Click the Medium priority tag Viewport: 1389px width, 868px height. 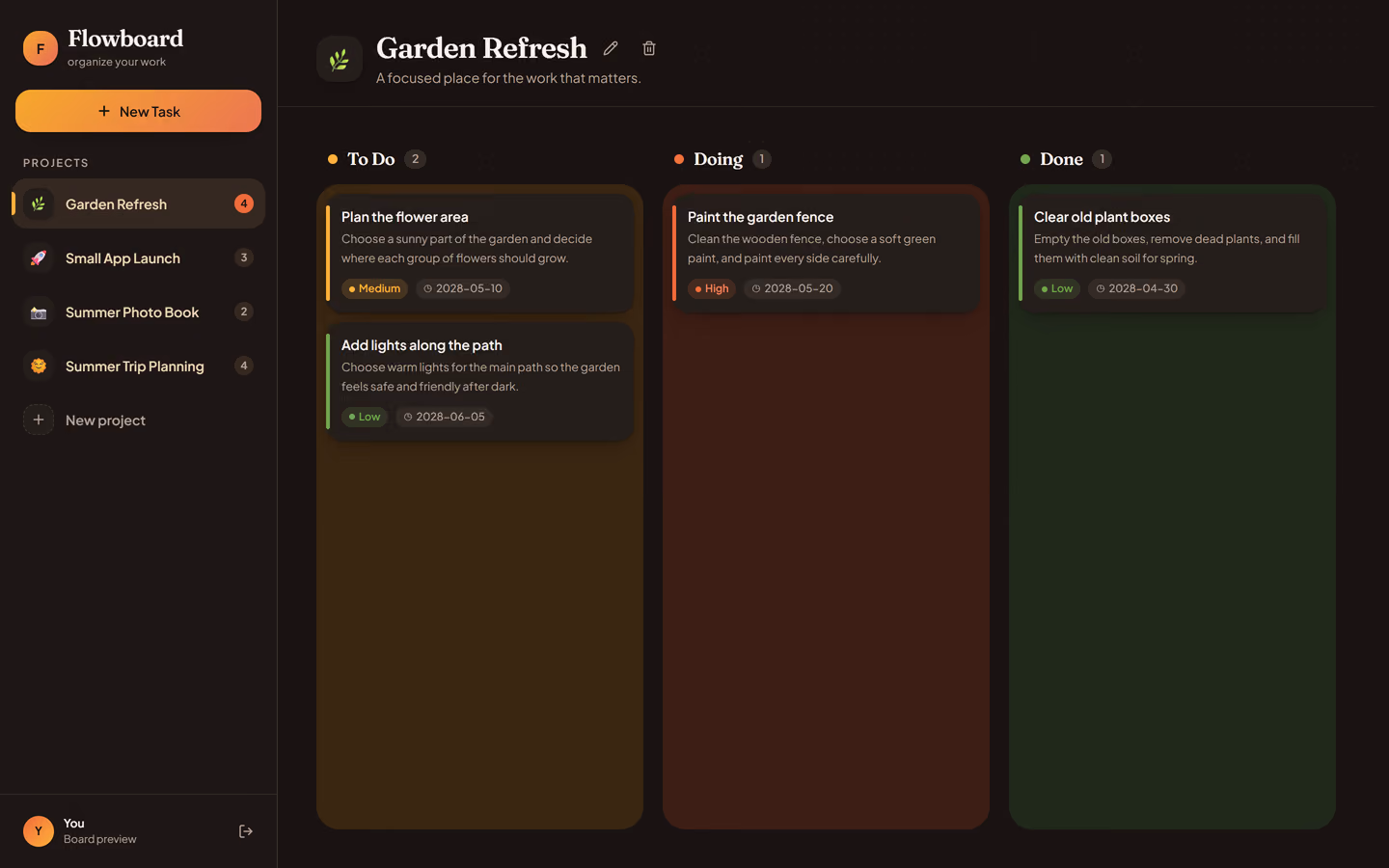[x=374, y=288]
